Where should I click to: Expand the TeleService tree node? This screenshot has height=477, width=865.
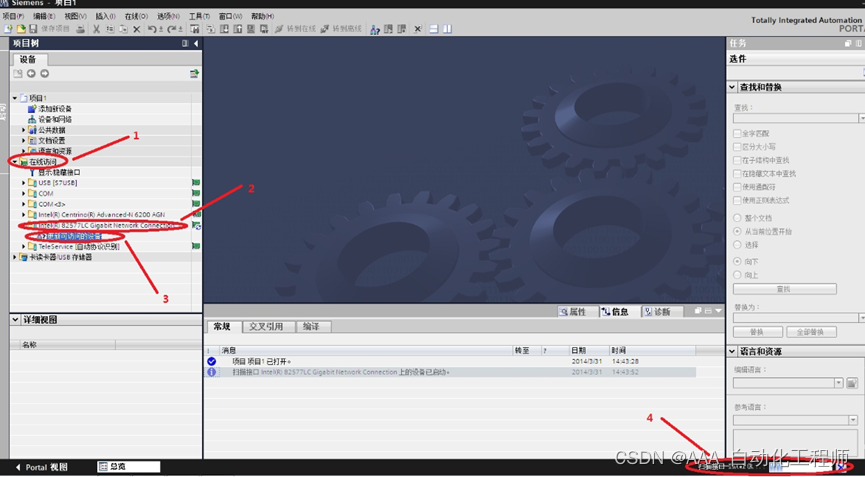[x=24, y=246]
